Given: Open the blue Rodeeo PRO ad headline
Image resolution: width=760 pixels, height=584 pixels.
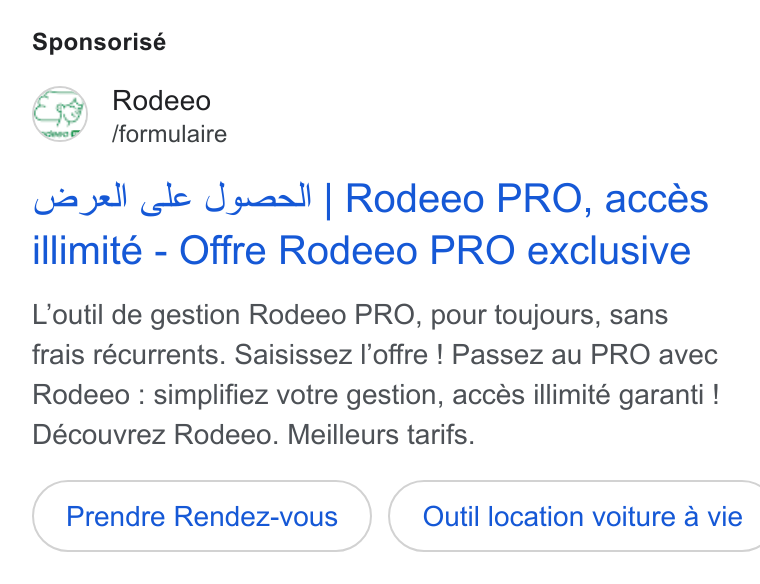Looking at the screenshot, I should [x=371, y=224].
